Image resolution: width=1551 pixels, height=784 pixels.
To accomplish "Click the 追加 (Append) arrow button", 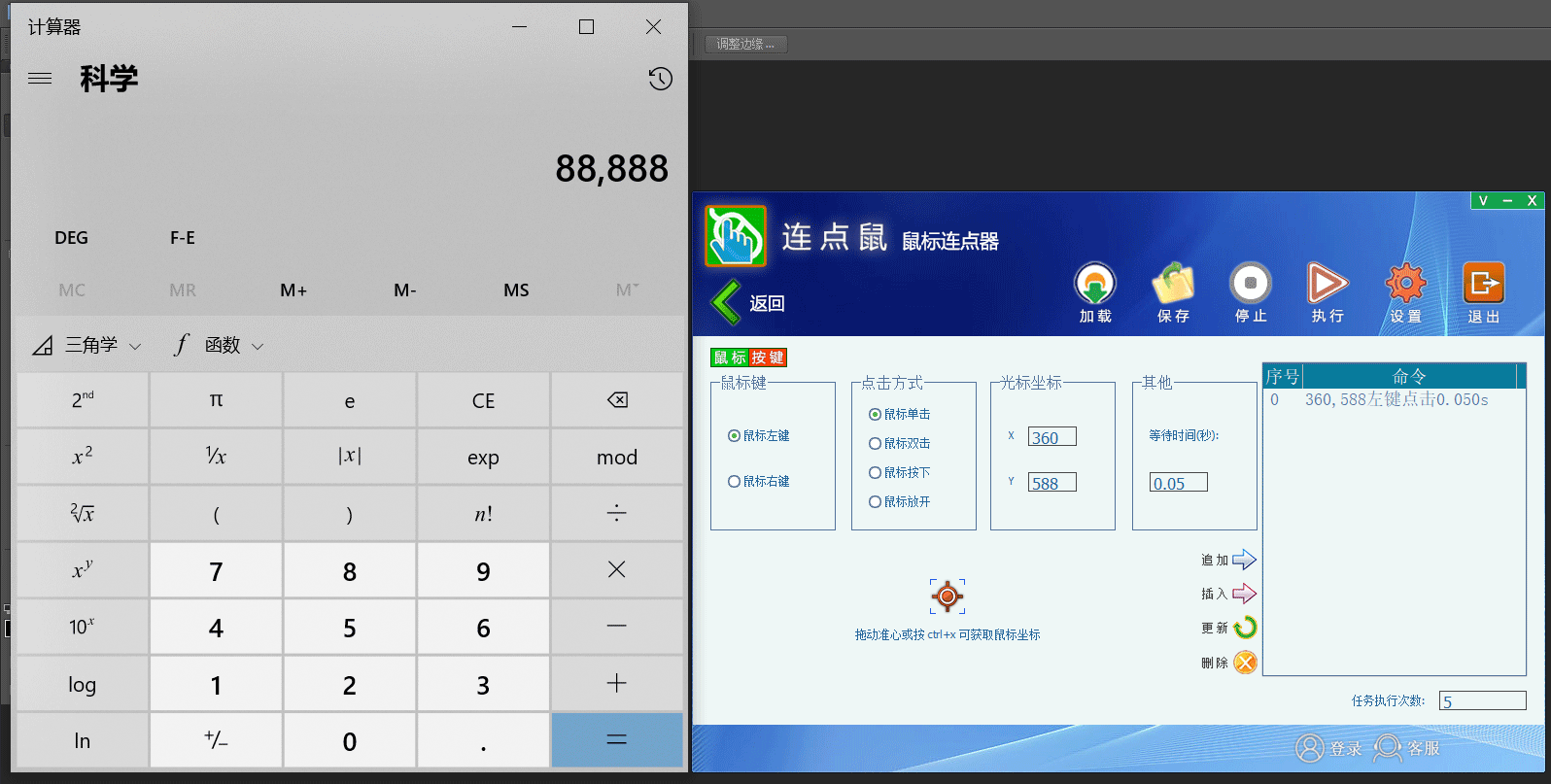I will pyautogui.click(x=1245, y=560).
